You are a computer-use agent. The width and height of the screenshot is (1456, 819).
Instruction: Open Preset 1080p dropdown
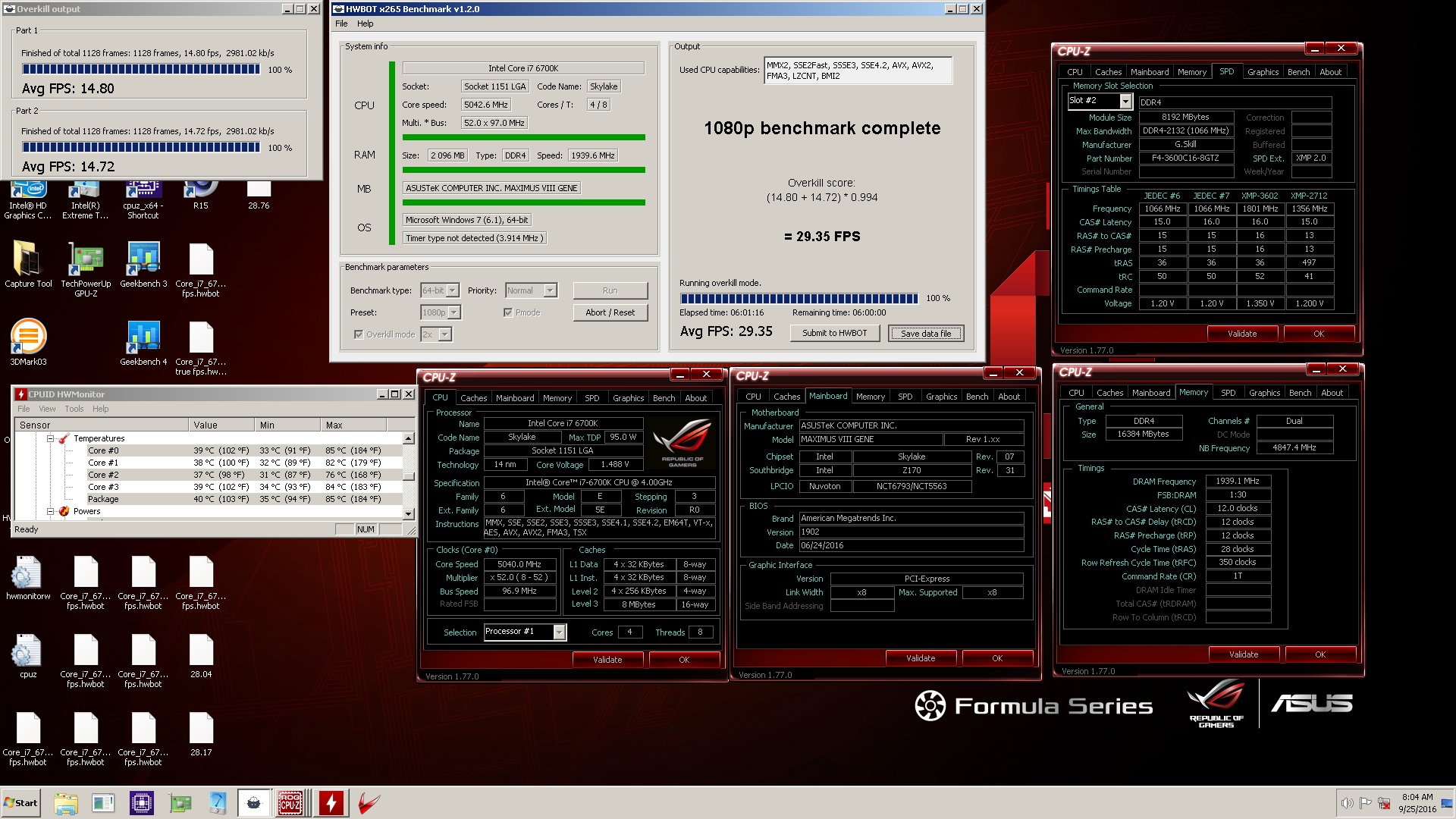coord(454,312)
